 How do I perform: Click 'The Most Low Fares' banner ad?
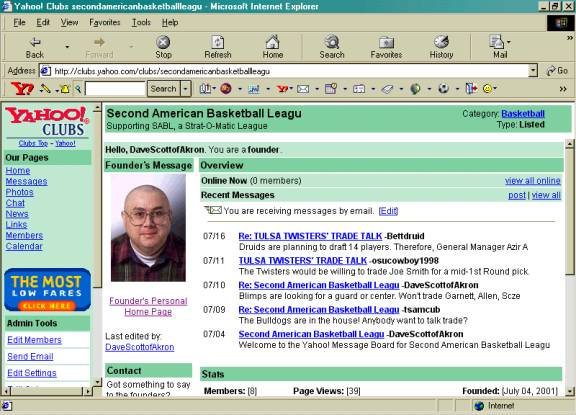tap(47, 290)
